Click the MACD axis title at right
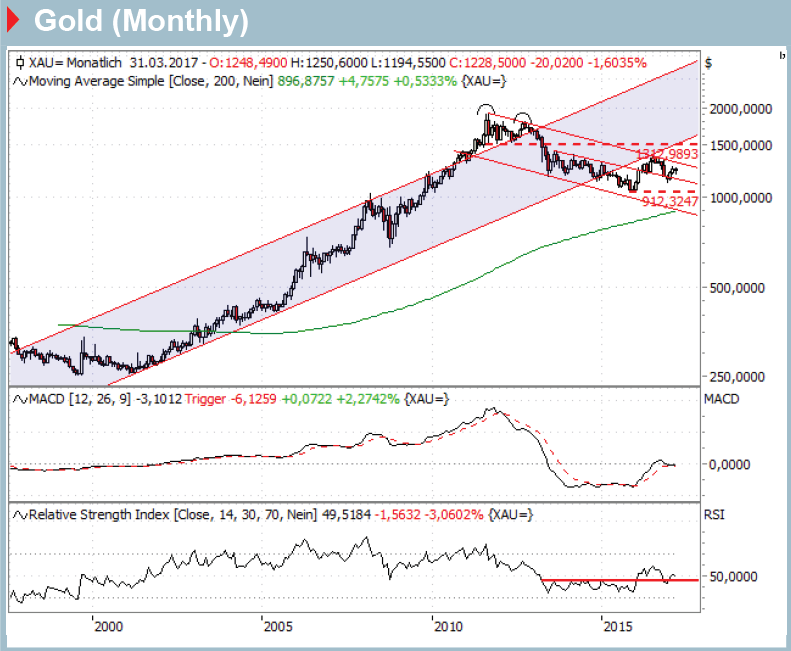The width and height of the screenshot is (791, 651). coord(721,399)
